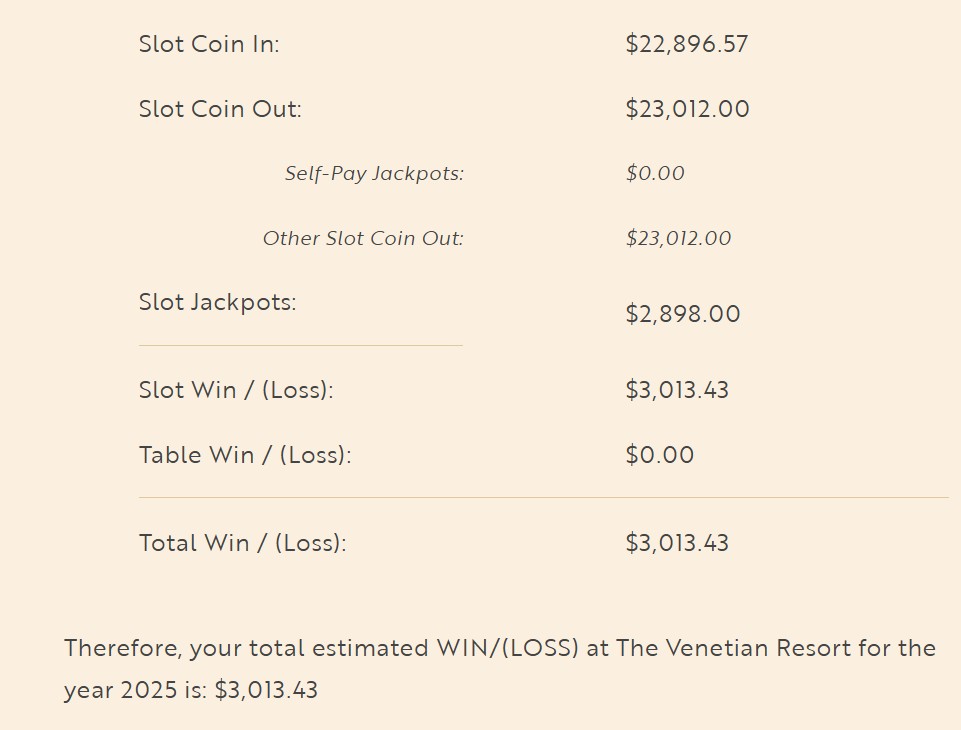
Task: Select the $22,896.57 Slot Coin In amount
Action: click(686, 44)
